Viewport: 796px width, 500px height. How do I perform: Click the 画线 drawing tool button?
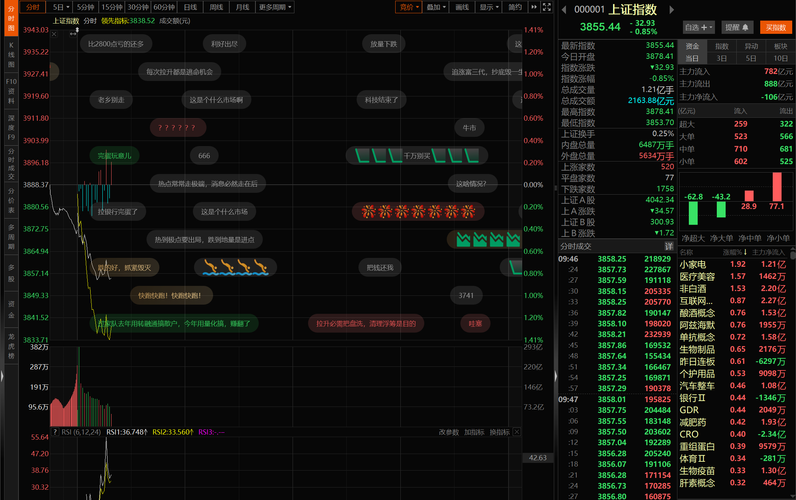(462, 7)
